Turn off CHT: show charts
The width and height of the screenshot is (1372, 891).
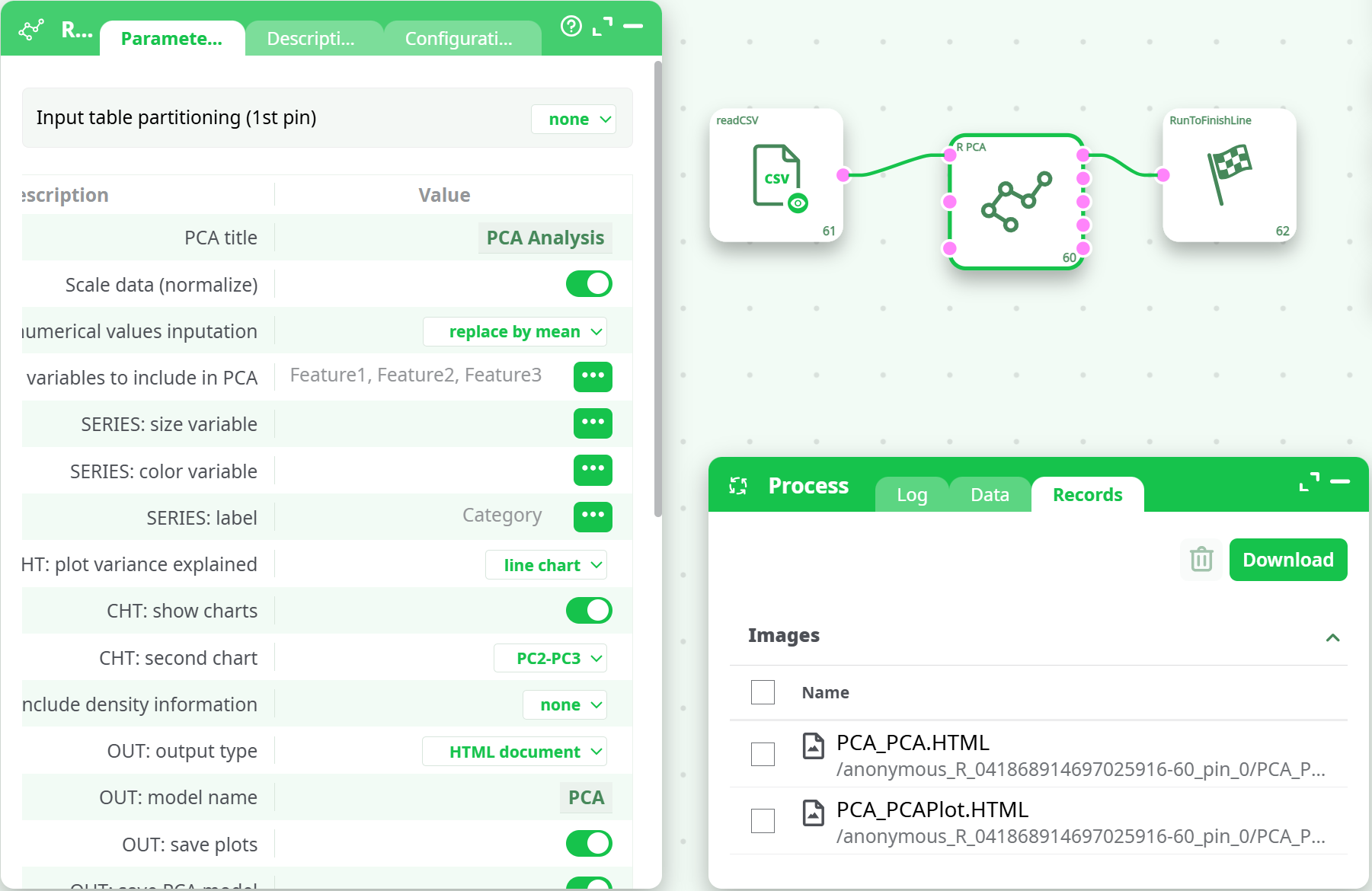pos(588,610)
